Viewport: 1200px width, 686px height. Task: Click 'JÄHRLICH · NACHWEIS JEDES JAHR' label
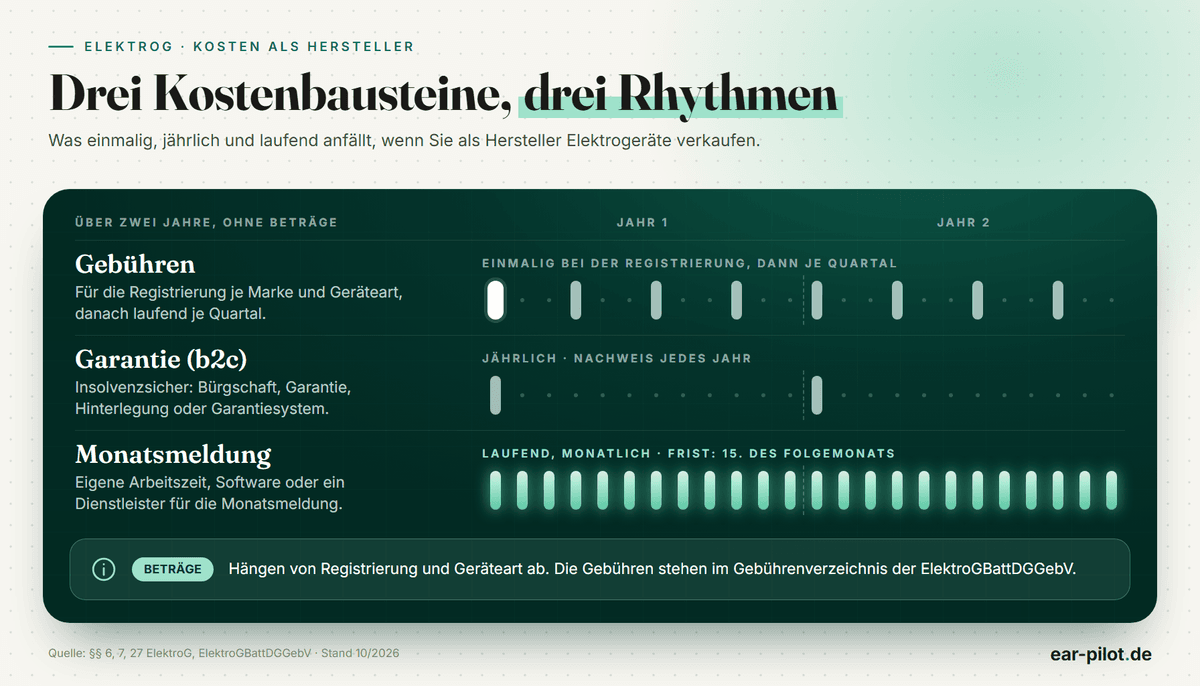click(616, 358)
